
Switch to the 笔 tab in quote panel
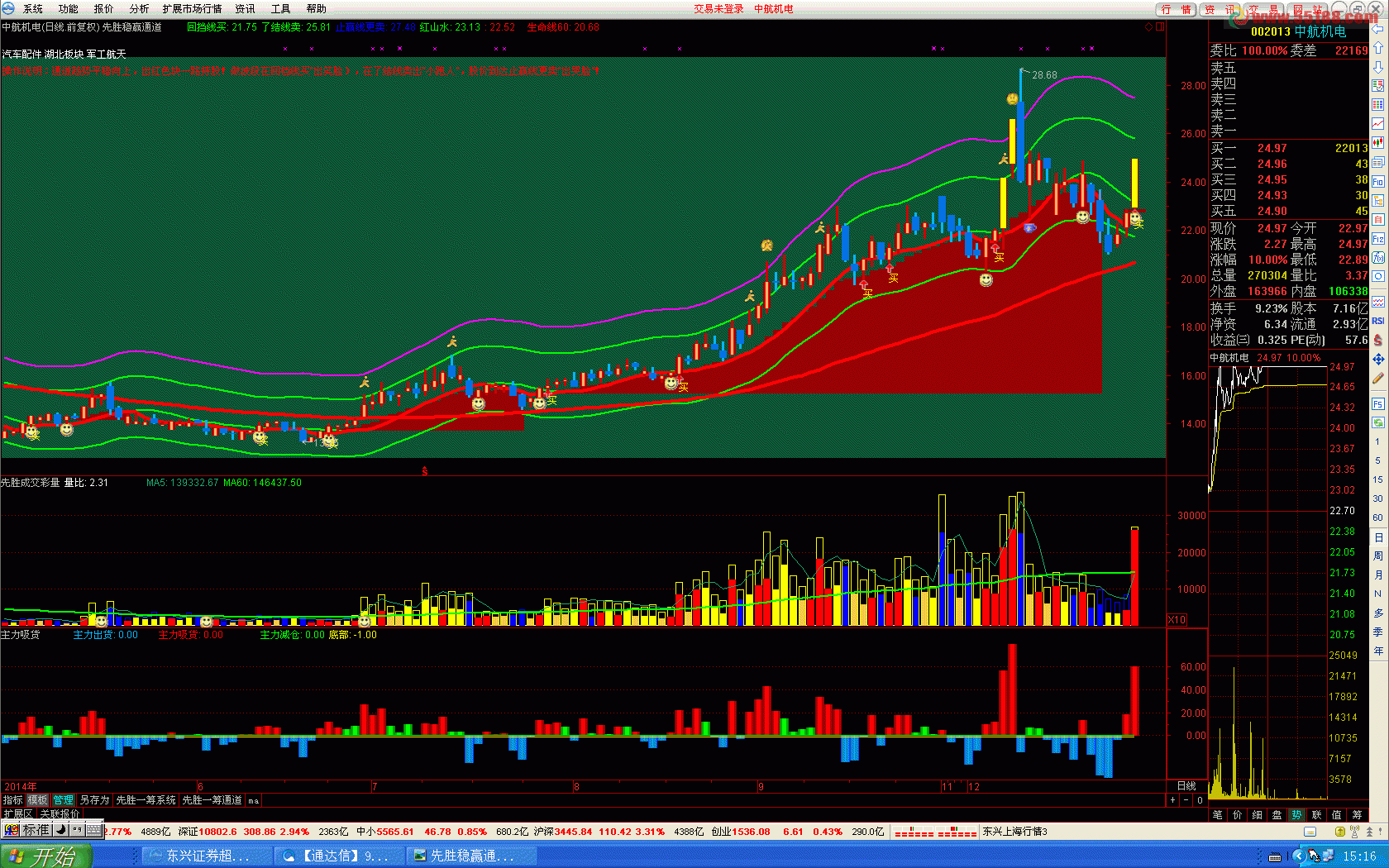[1218, 814]
